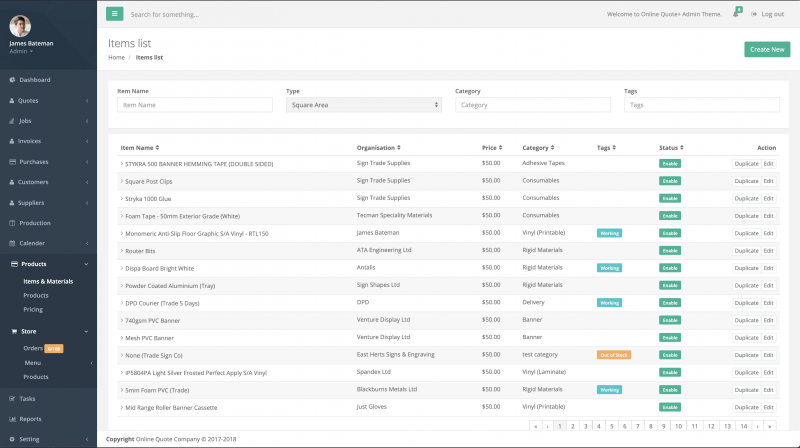Expand the Quotes menu chevron
The height and width of the screenshot is (448, 800).
tap(87, 101)
